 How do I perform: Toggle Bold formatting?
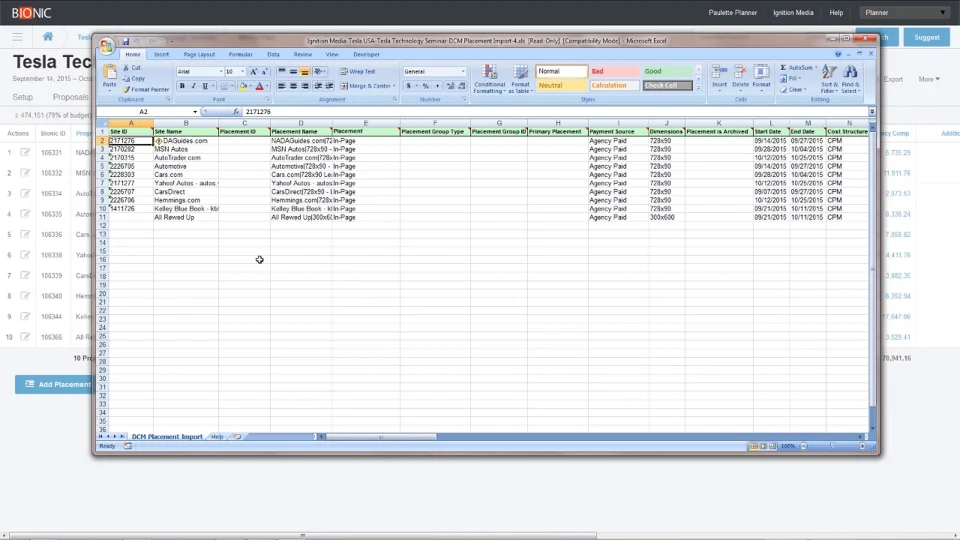pos(183,87)
